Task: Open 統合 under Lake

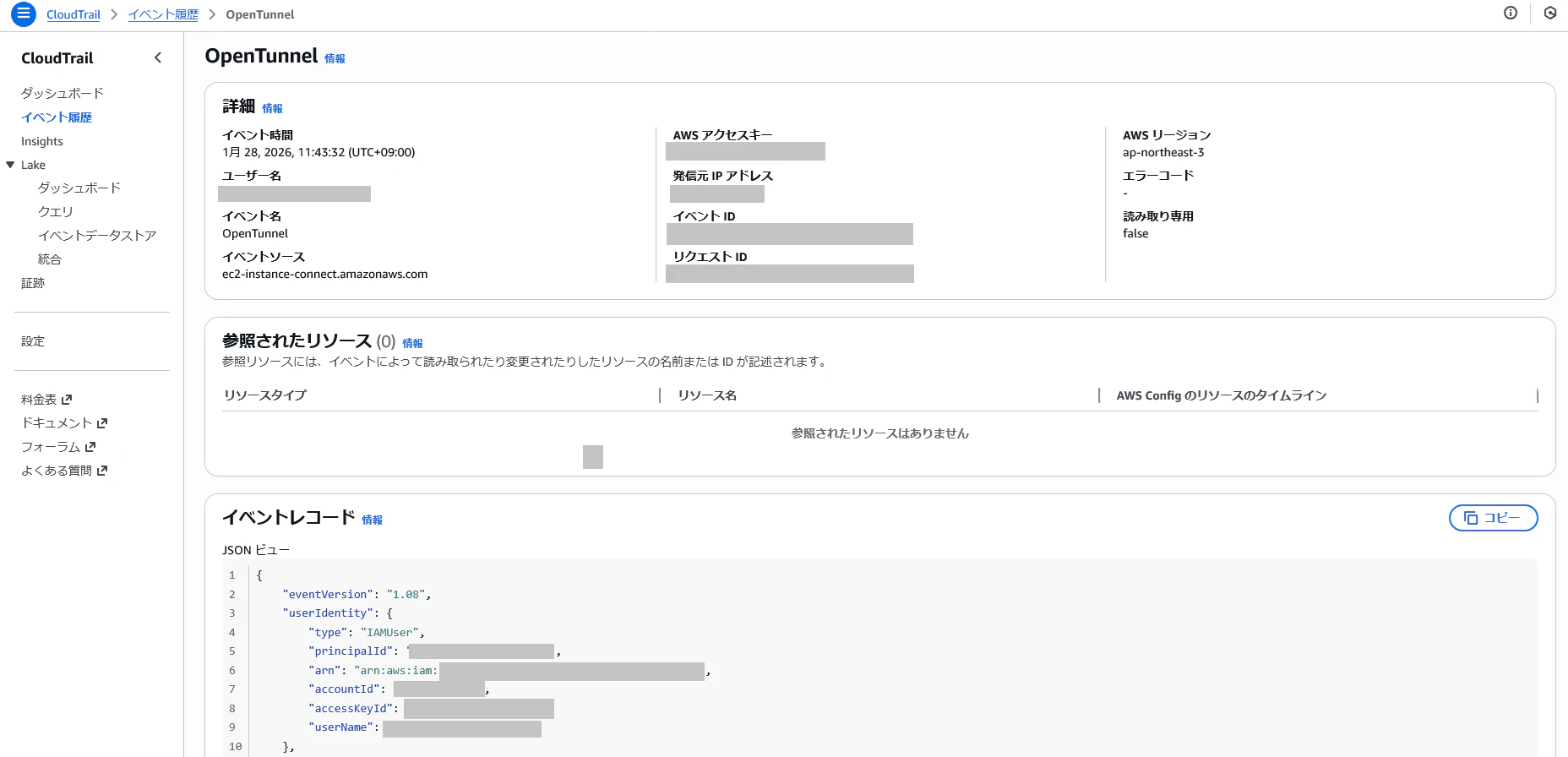Action: [x=50, y=259]
